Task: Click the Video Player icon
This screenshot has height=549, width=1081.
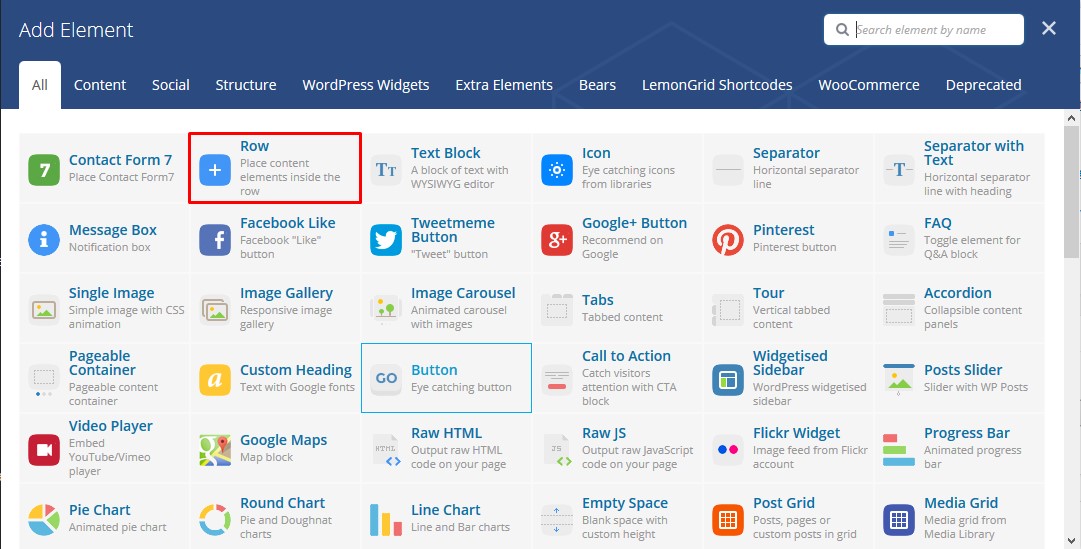Action: coord(44,450)
